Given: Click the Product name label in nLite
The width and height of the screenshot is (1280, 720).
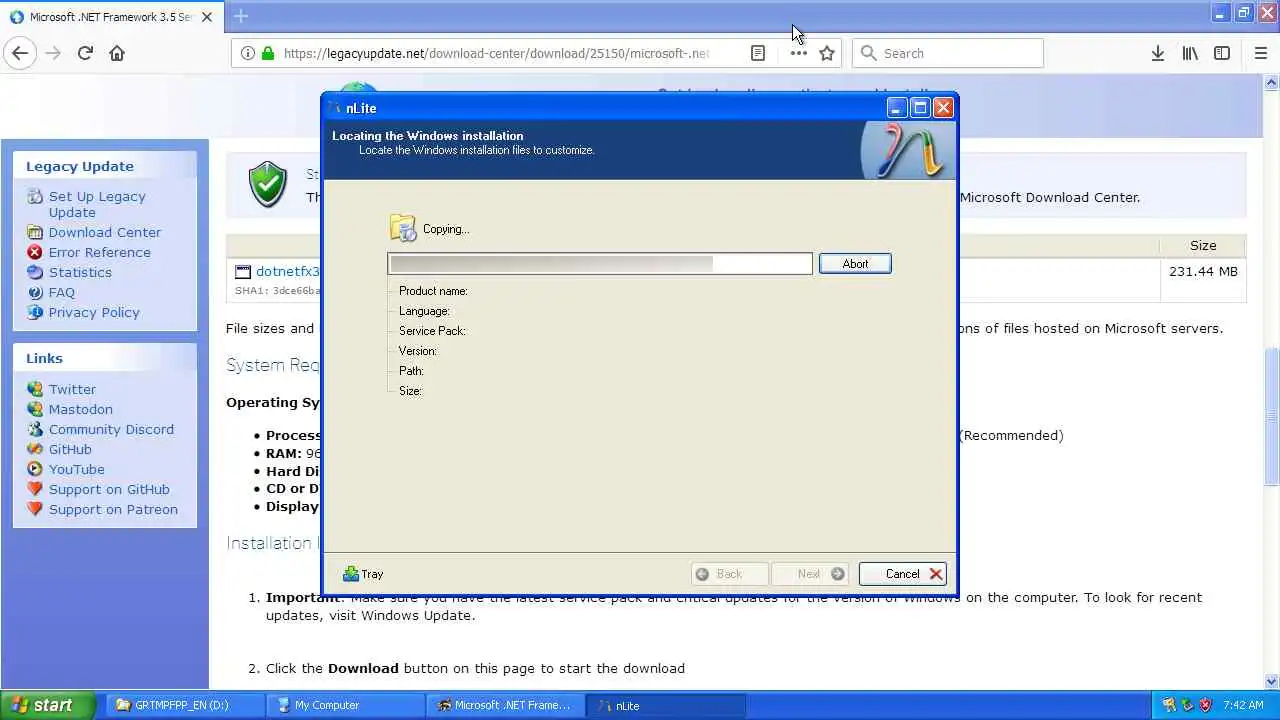Looking at the screenshot, I should (433, 291).
